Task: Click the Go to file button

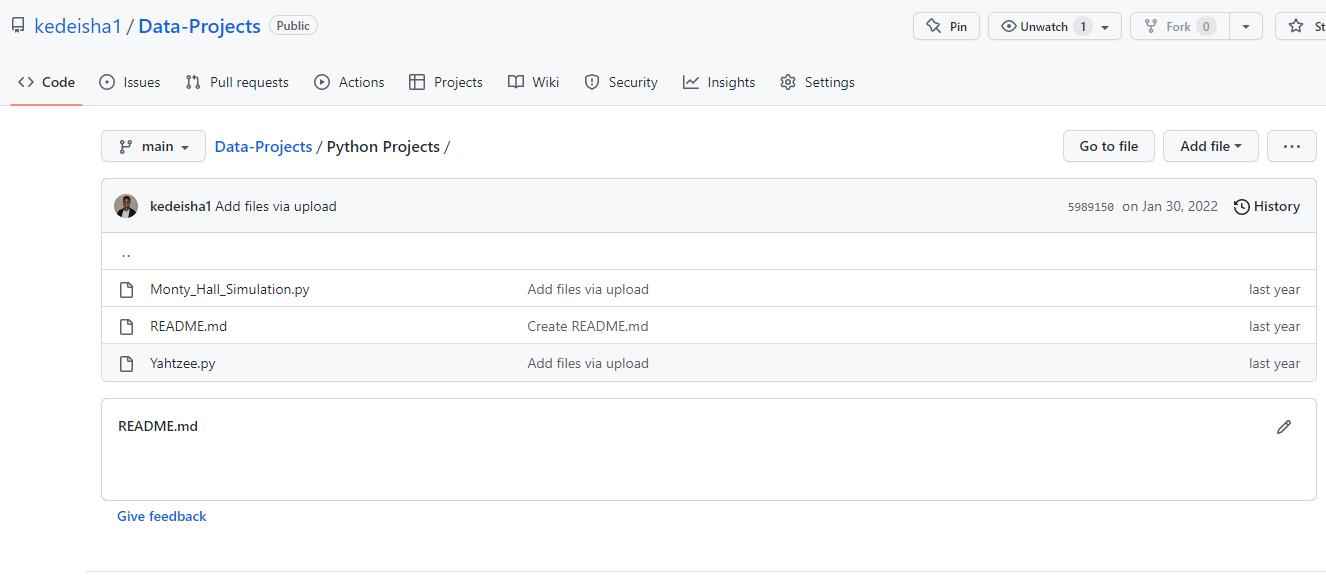Action: coord(1108,146)
